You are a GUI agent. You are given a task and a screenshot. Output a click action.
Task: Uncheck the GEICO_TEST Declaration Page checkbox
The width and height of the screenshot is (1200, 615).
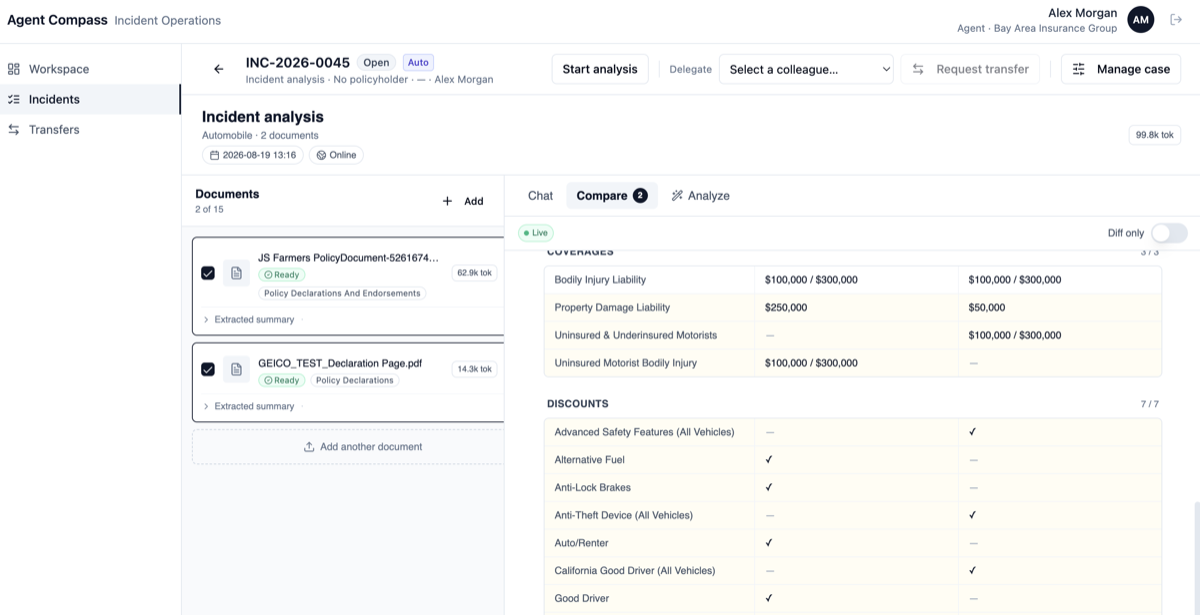[x=208, y=369]
